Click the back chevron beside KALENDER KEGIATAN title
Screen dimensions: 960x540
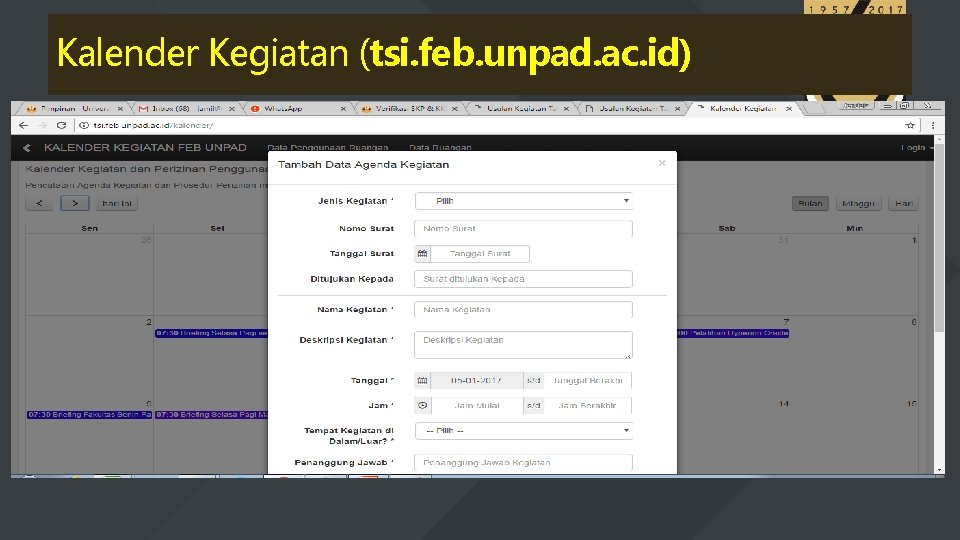[x=26, y=148]
